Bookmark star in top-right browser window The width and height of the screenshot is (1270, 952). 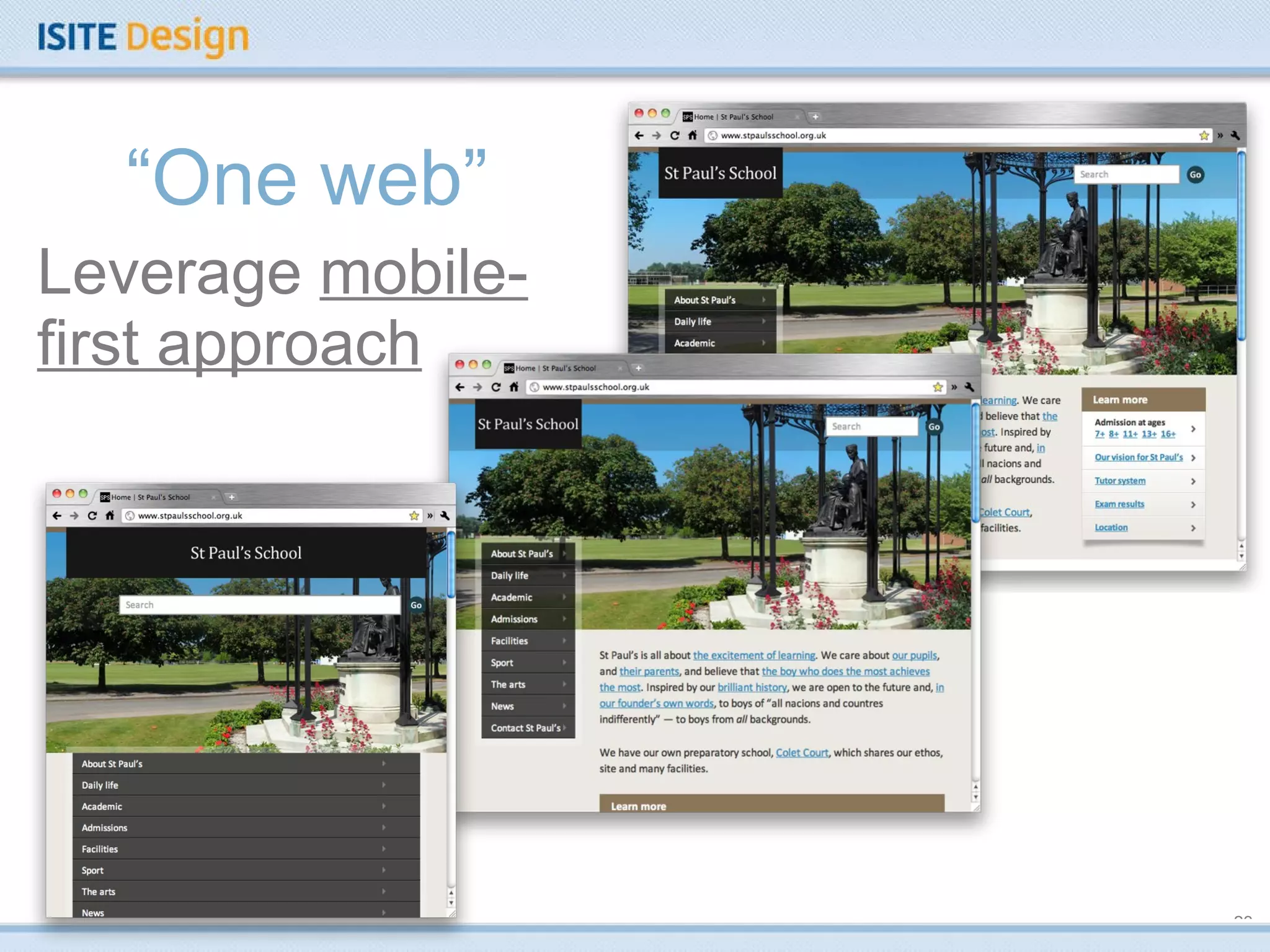[x=1204, y=135]
